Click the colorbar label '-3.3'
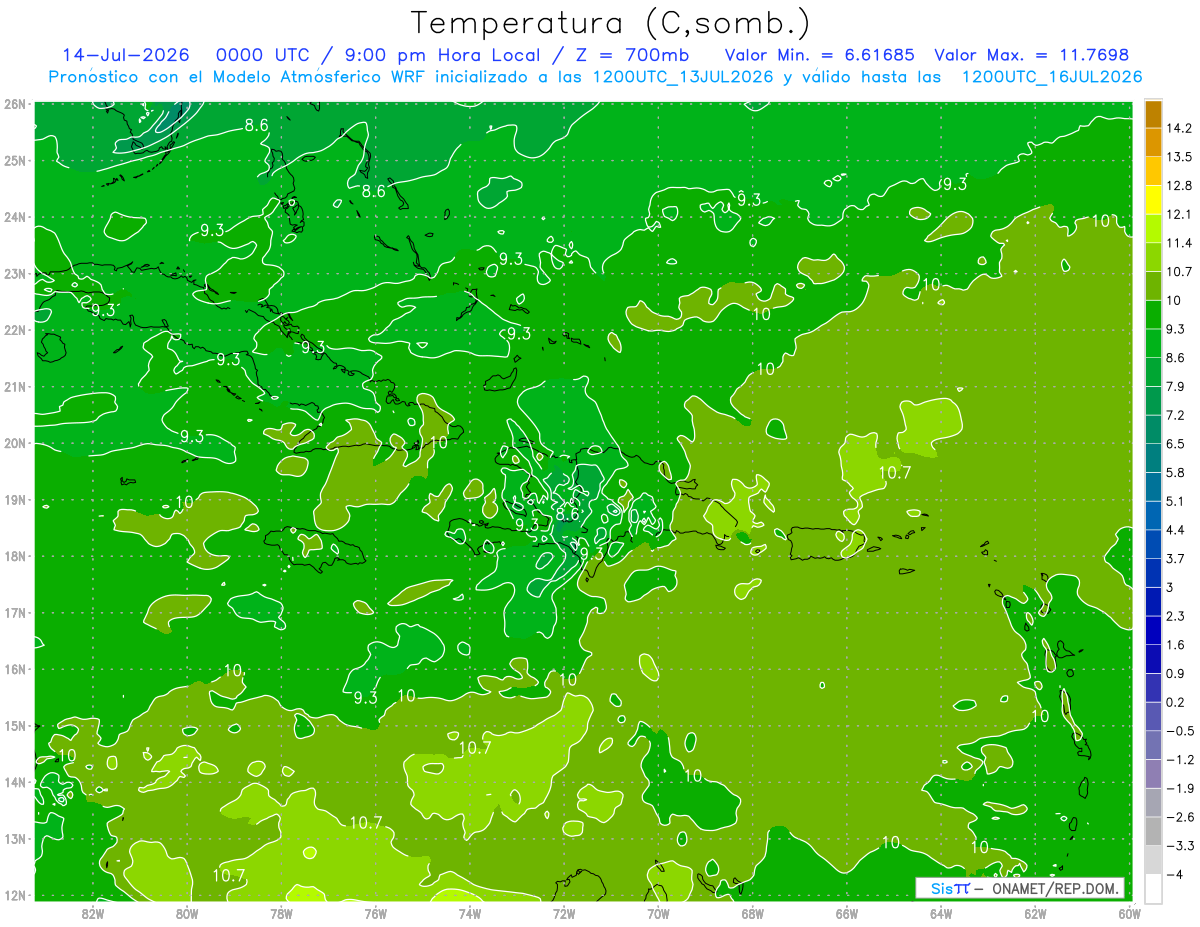The height and width of the screenshot is (927, 1200). coord(1180,846)
